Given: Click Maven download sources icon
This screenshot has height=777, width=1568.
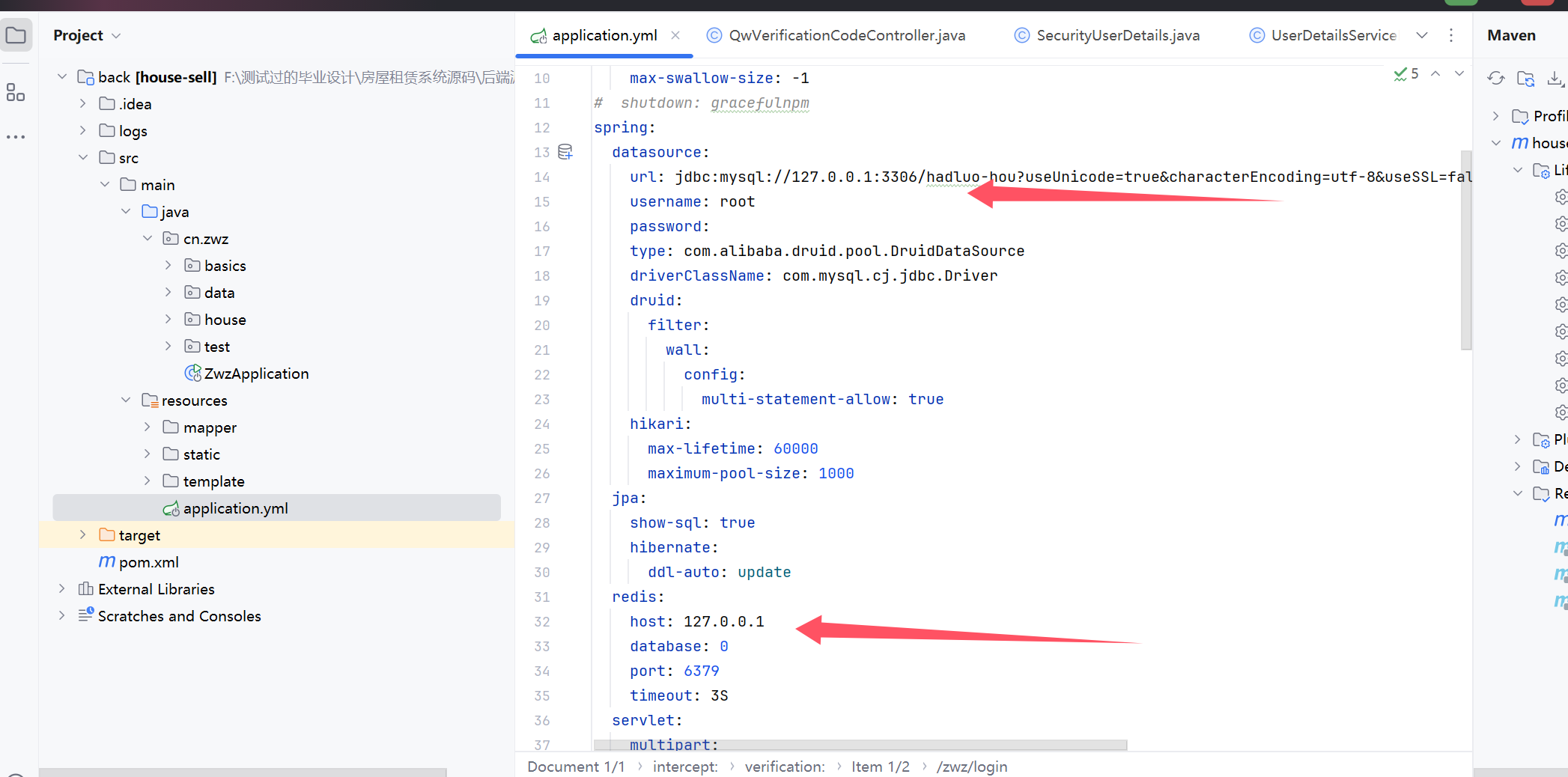Looking at the screenshot, I should click(1555, 78).
